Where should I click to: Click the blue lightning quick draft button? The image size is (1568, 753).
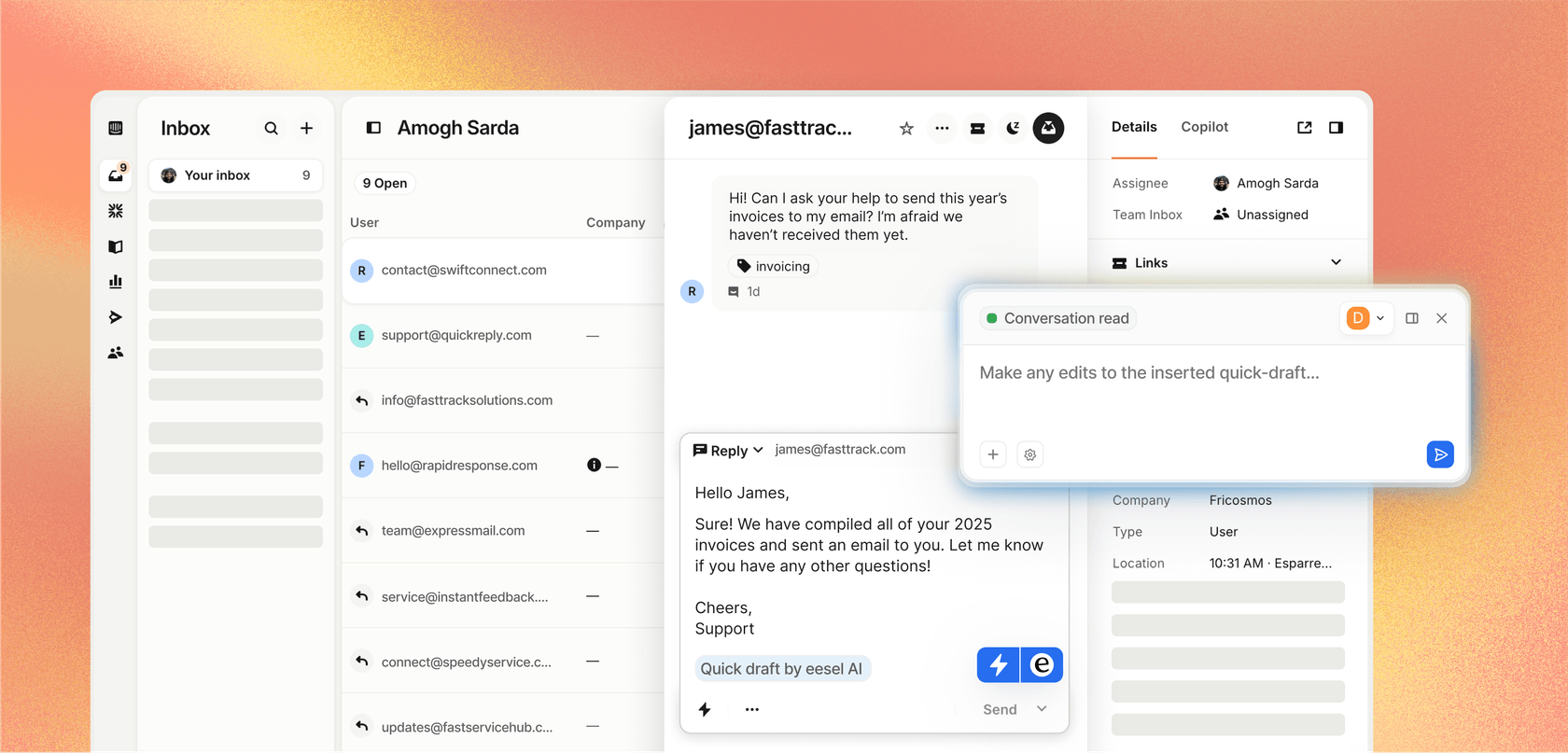998,664
